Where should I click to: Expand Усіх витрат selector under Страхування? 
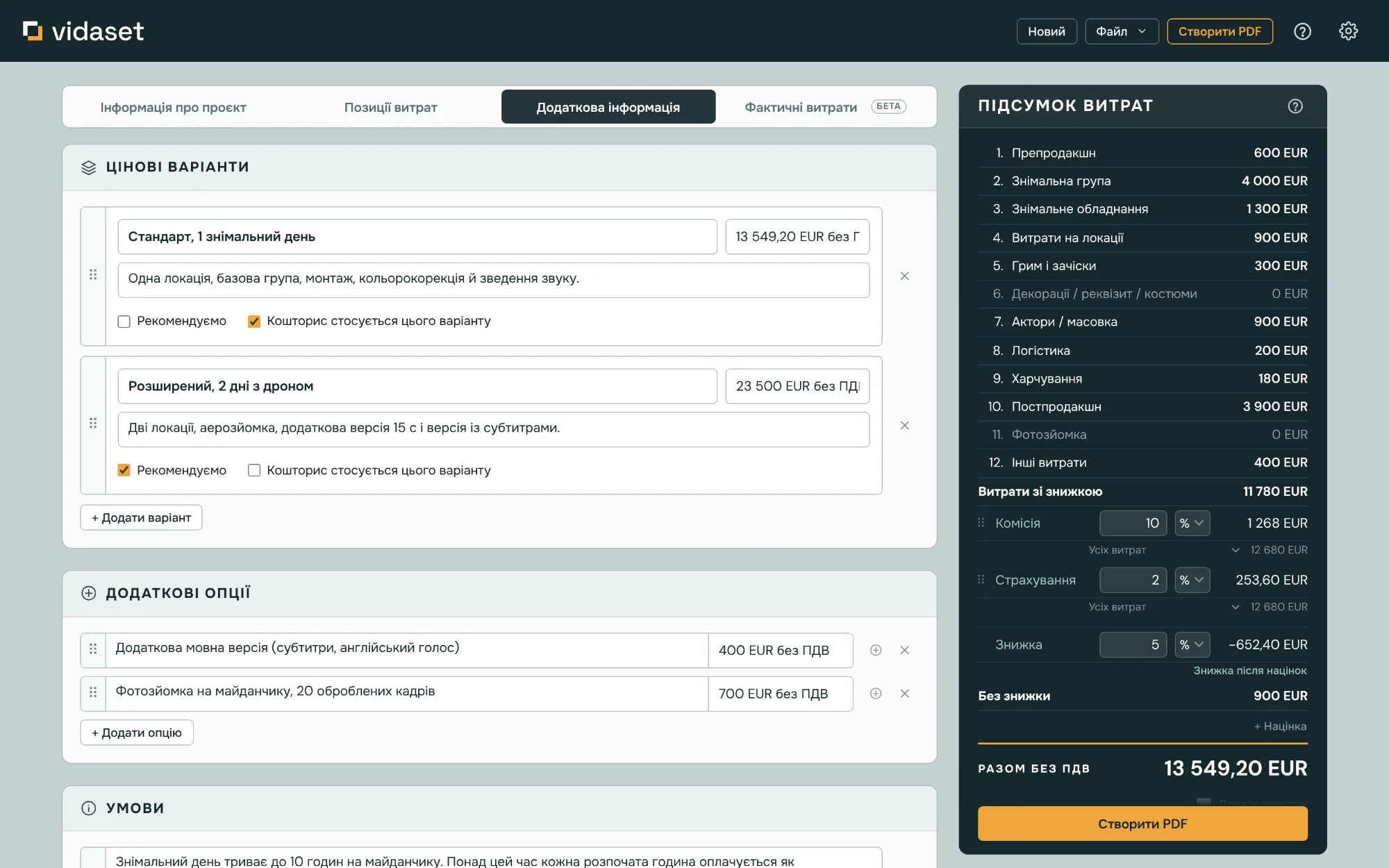[1236, 608]
